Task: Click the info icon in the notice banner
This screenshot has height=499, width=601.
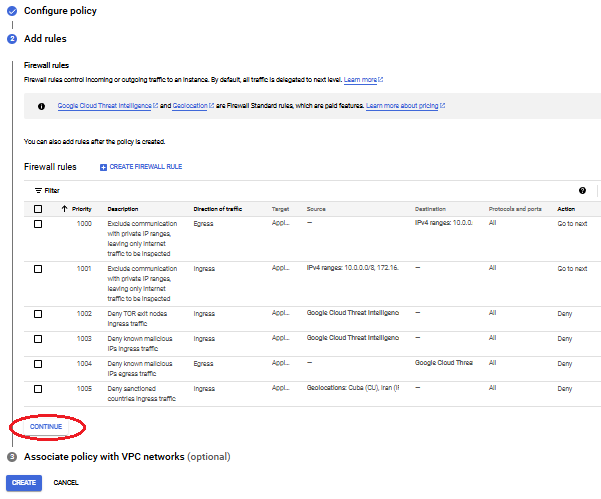Action: tap(41, 106)
